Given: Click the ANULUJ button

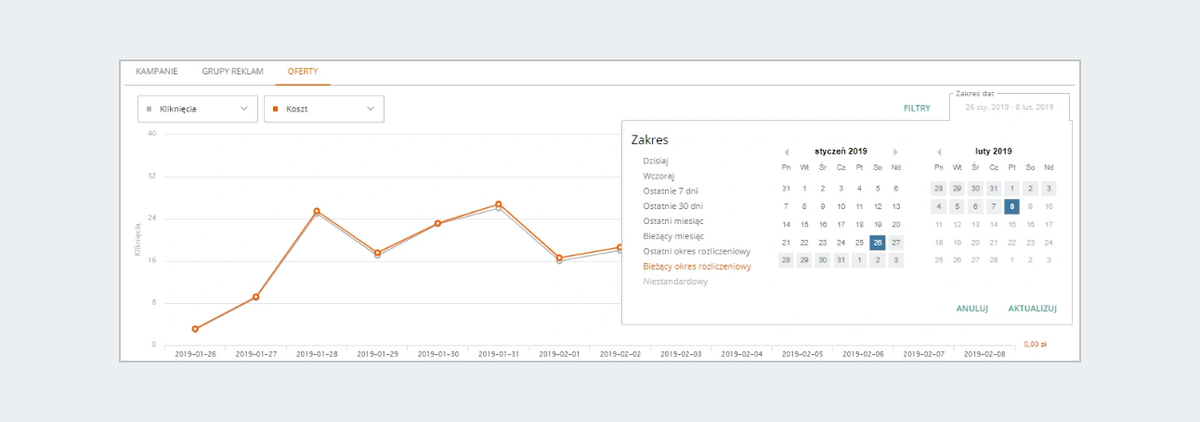Looking at the screenshot, I should pos(972,309).
